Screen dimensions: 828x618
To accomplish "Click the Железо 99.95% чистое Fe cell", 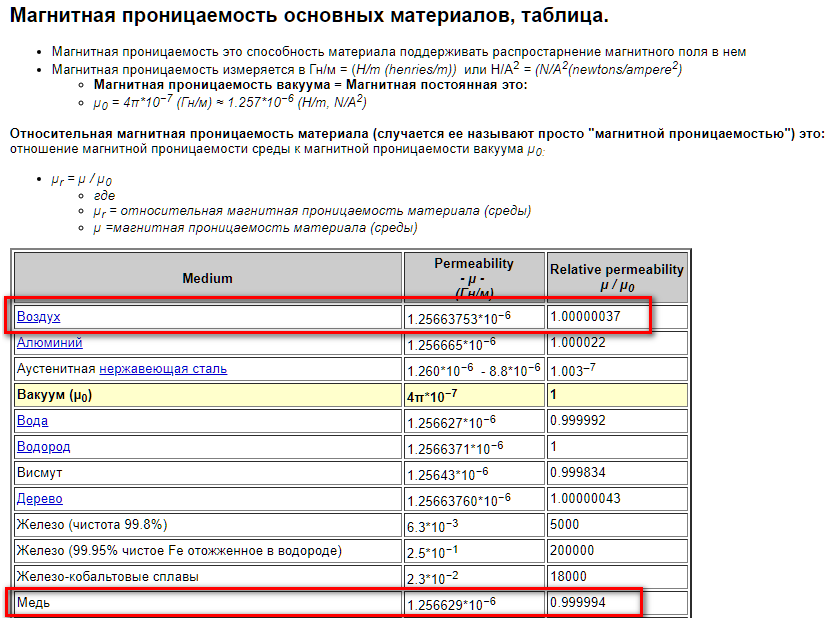I will point(208,551).
